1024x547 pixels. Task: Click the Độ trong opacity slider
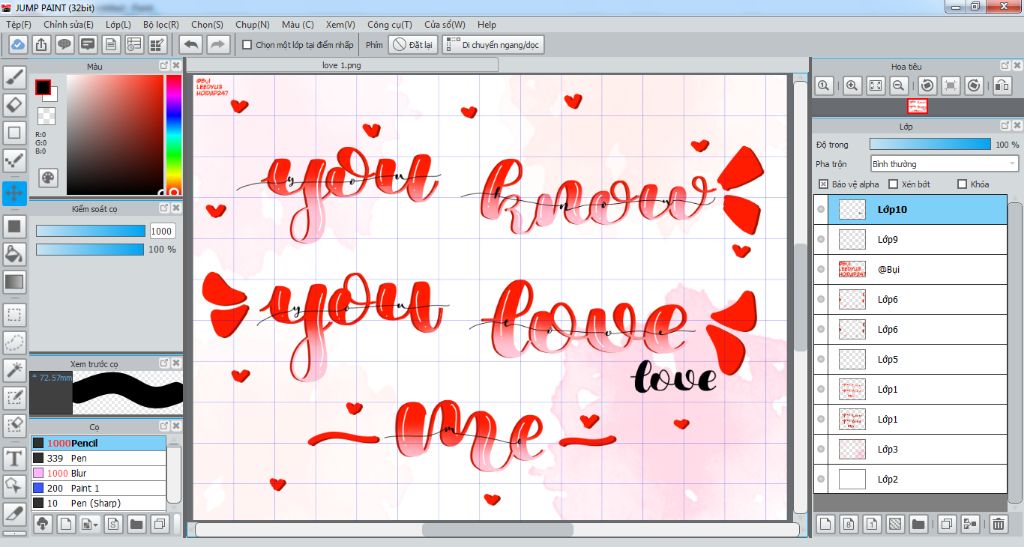pyautogui.click(x=930, y=144)
